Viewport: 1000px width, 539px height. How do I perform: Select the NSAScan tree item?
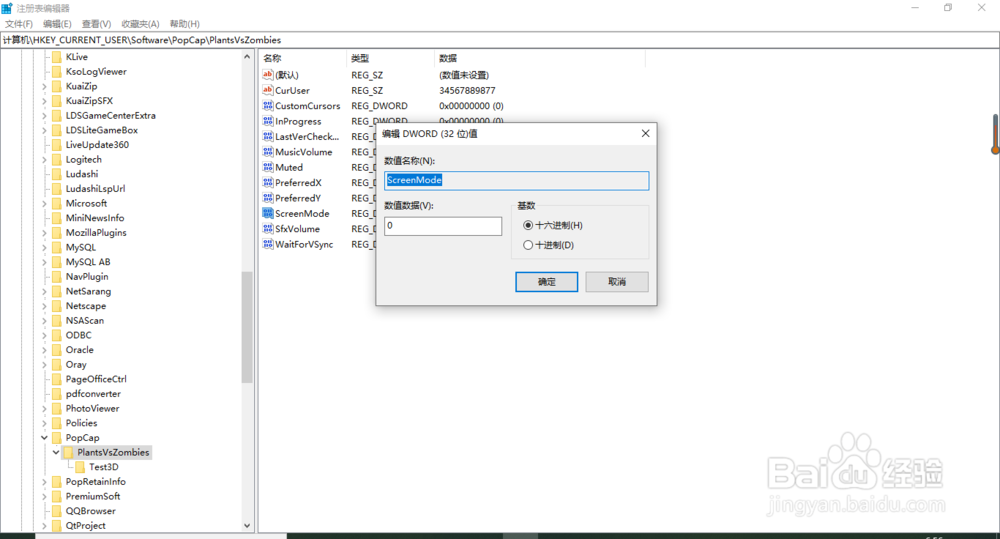[85, 321]
